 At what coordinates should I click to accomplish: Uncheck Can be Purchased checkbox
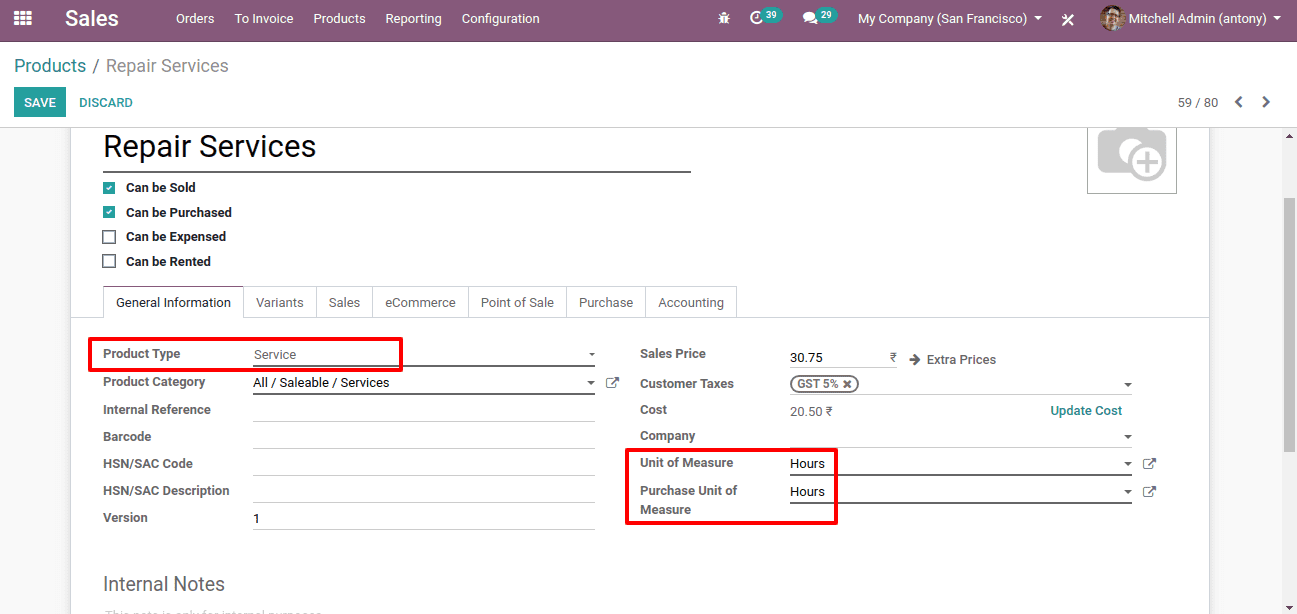pyautogui.click(x=109, y=213)
